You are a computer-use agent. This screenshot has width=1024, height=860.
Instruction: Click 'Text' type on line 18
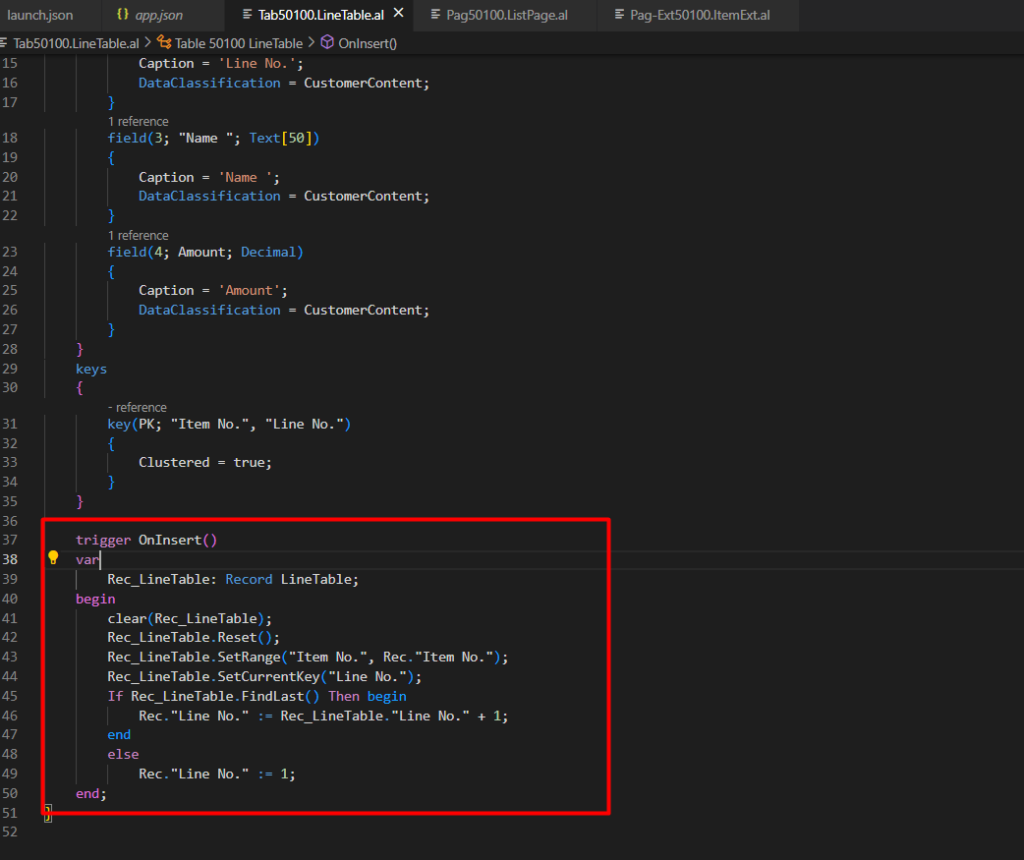[x=264, y=138]
